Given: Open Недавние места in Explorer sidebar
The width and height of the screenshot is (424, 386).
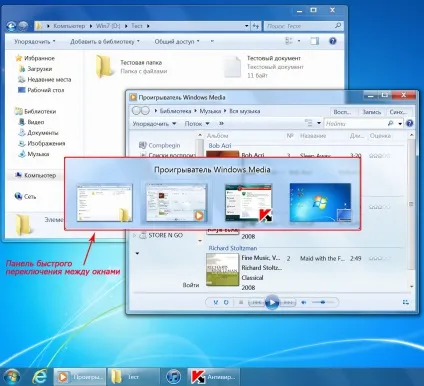Looking at the screenshot, I should (45, 80).
